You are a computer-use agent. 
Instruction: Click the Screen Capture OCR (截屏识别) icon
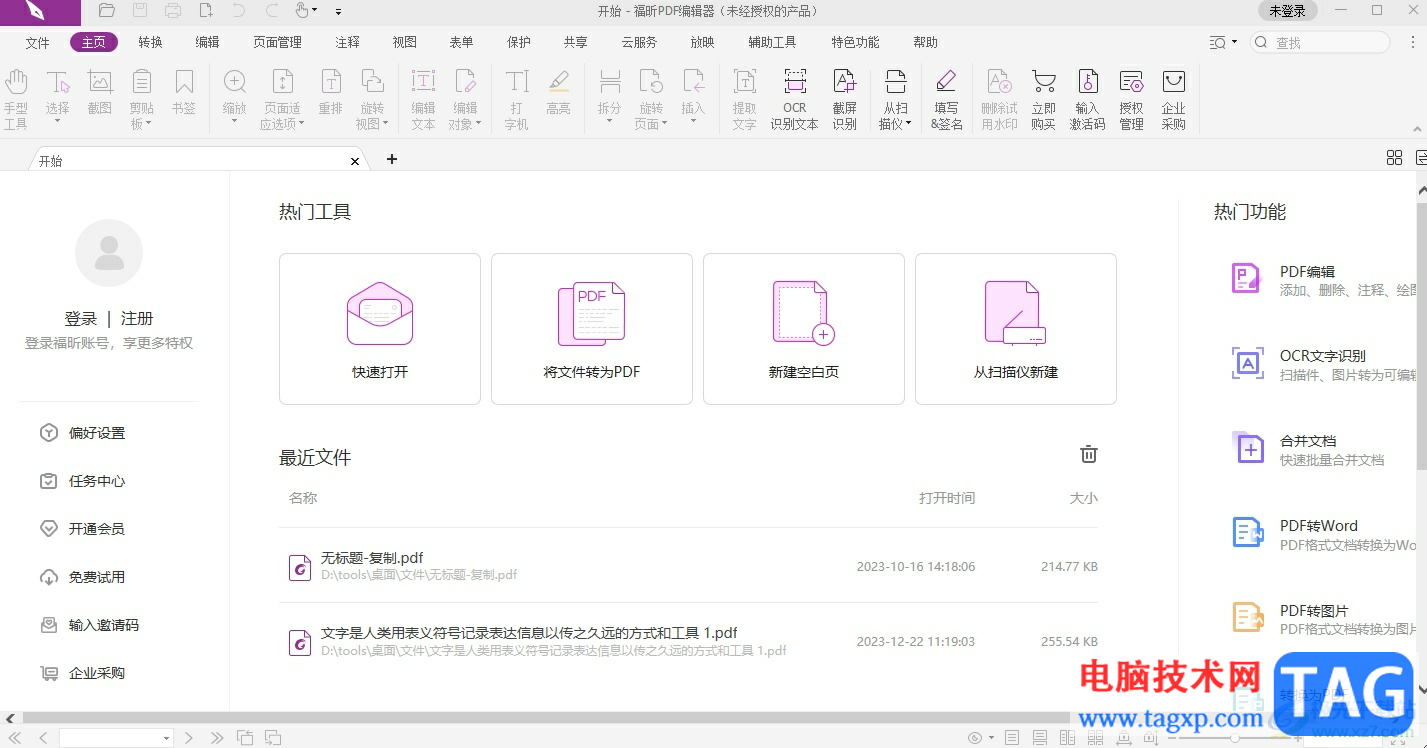[845, 99]
